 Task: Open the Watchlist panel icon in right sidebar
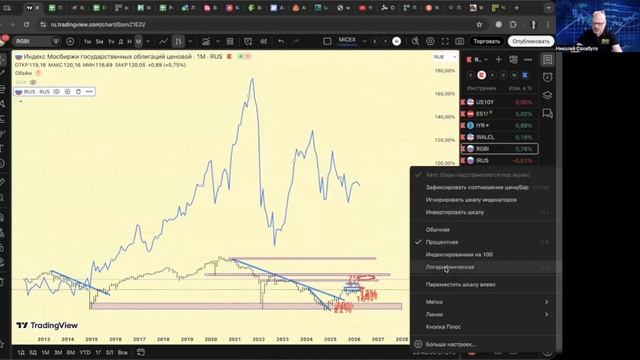pyautogui.click(x=547, y=60)
